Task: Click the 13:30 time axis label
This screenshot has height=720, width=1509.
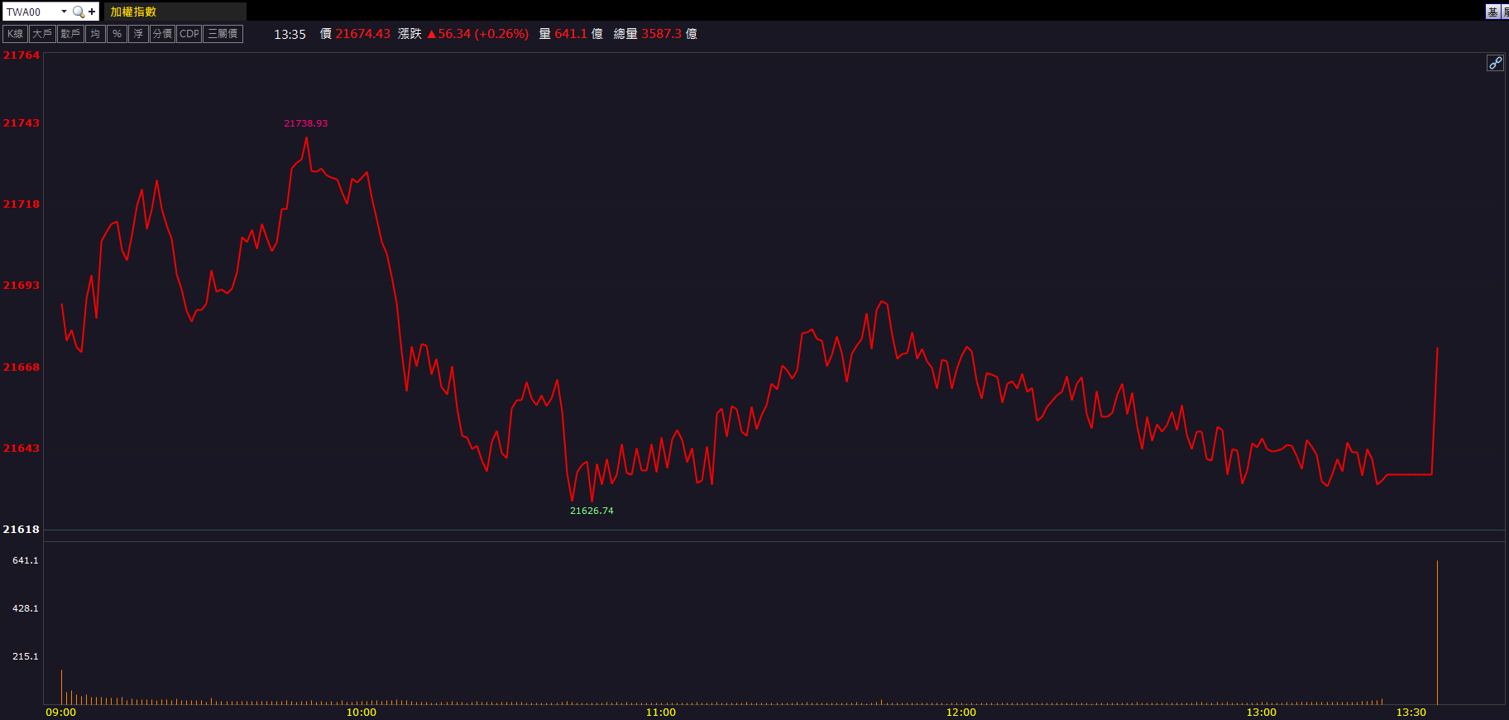Action: 1411,713
